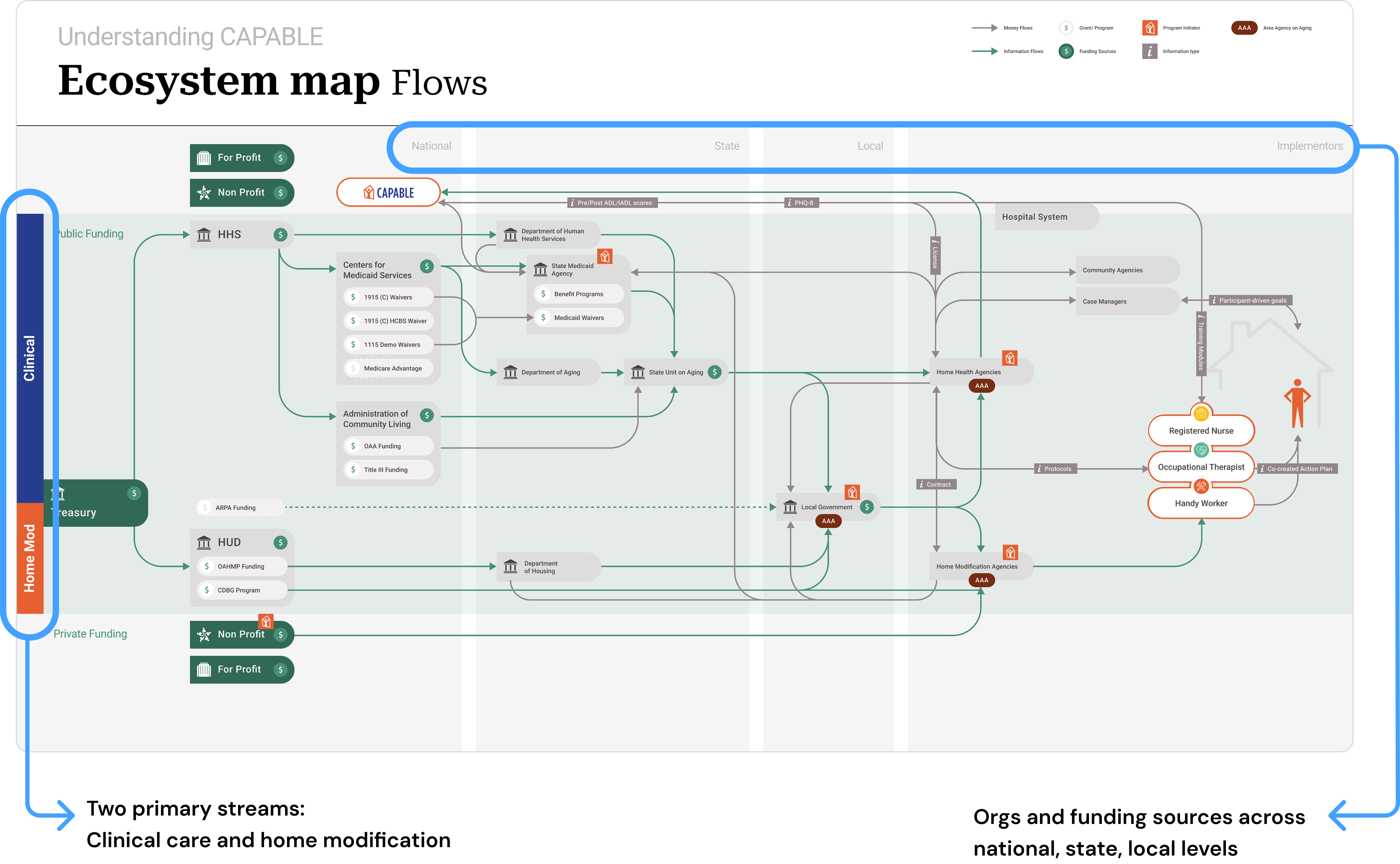Click the AAA badge under Home Modification Agencies
The image size is (1400, 864).
click(982, 580)
